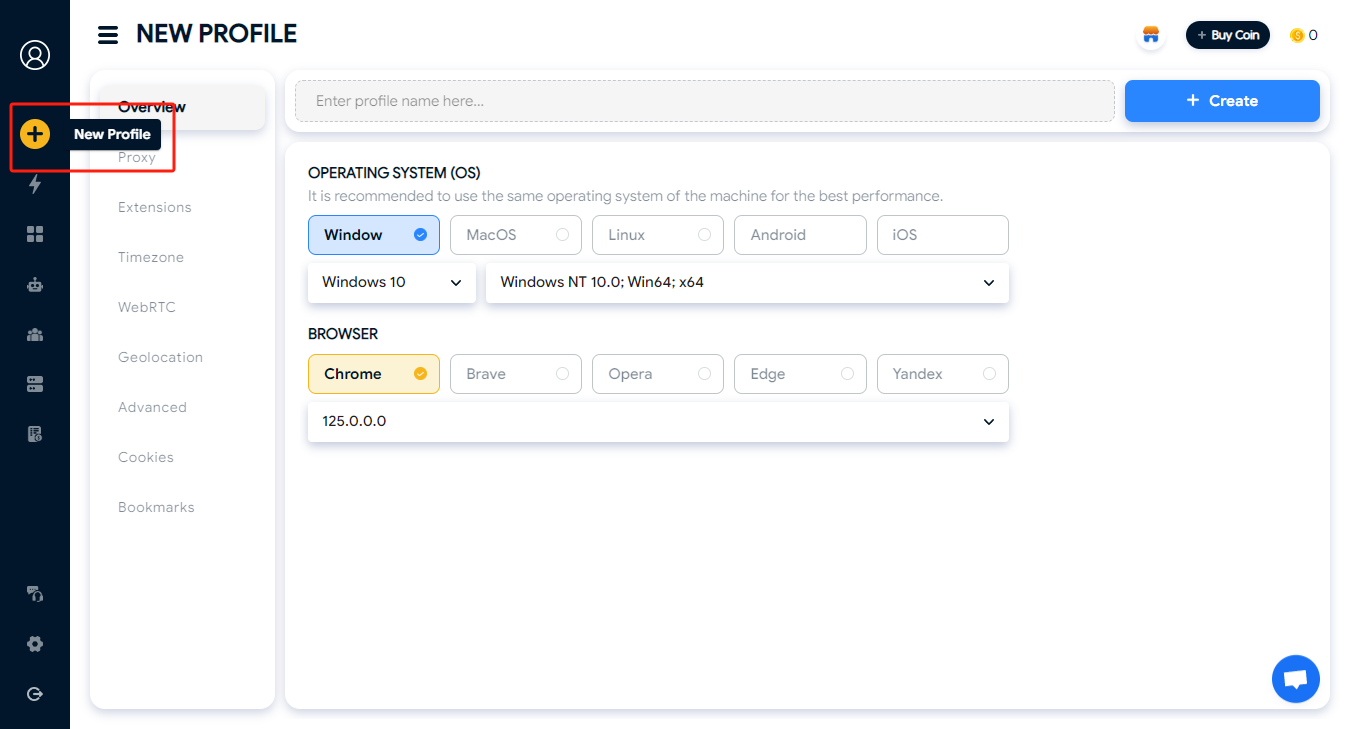
Task: Expand the 125.0.0.0 browser version dropdown
Action: (658, 421)
